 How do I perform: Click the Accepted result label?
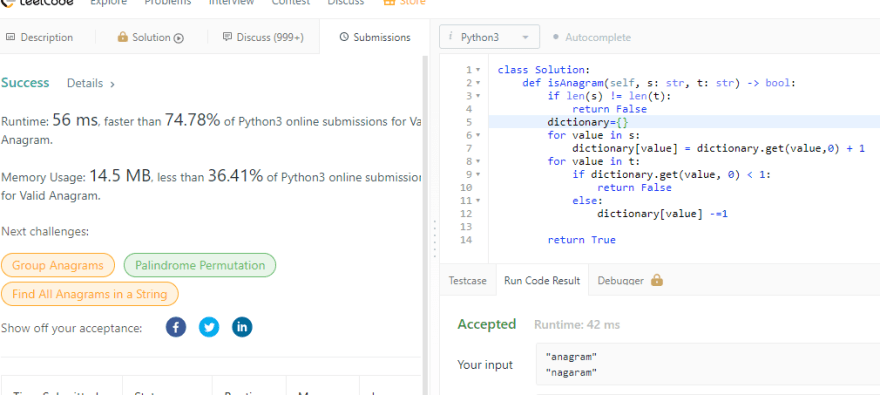[487, 324]
